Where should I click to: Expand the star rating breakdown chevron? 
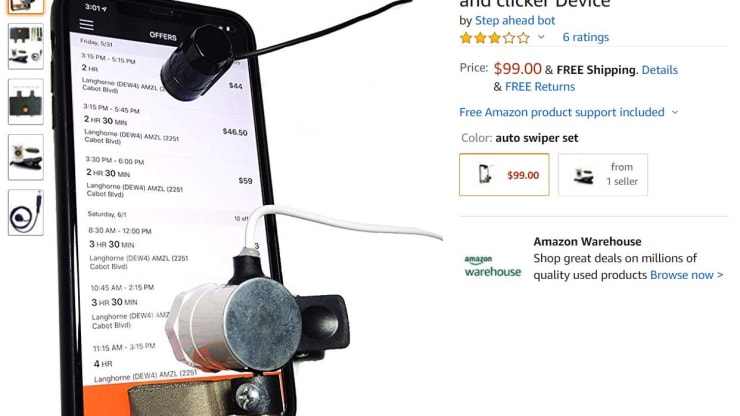(541, 37)
